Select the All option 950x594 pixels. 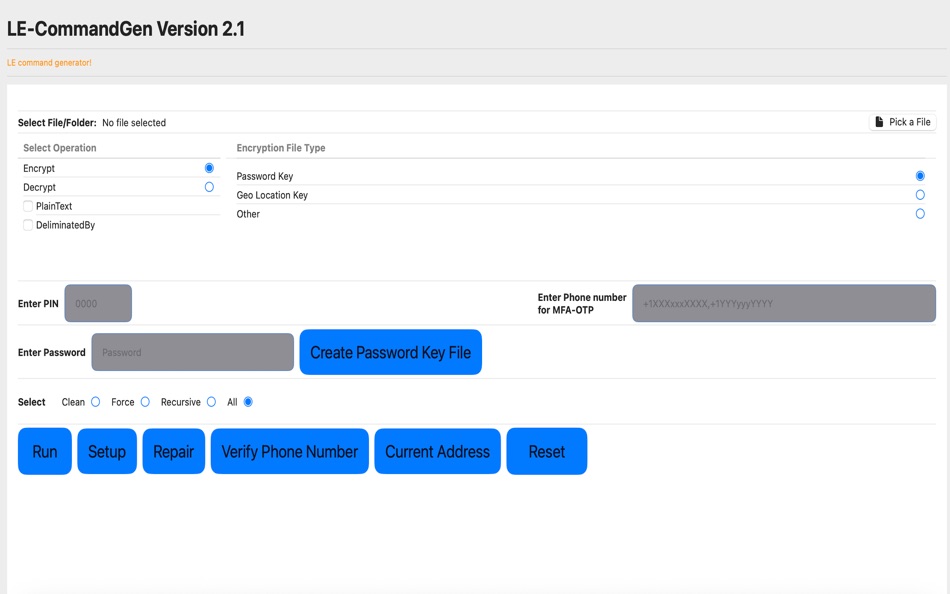click(246, 401)
